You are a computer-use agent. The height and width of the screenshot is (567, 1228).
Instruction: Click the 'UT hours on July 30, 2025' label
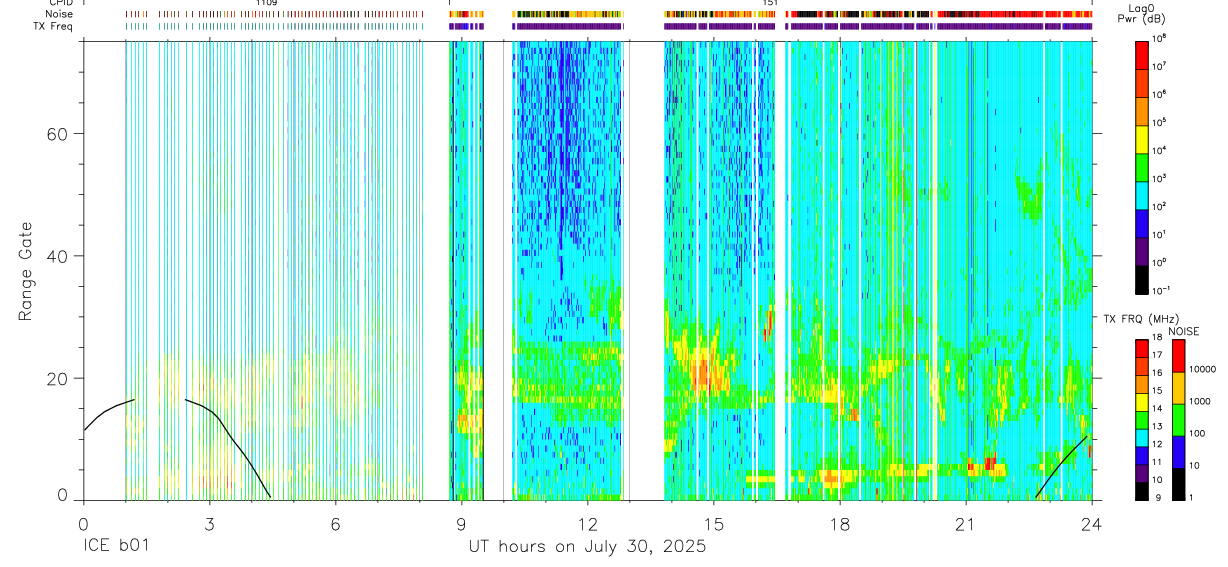click(587, 547)
